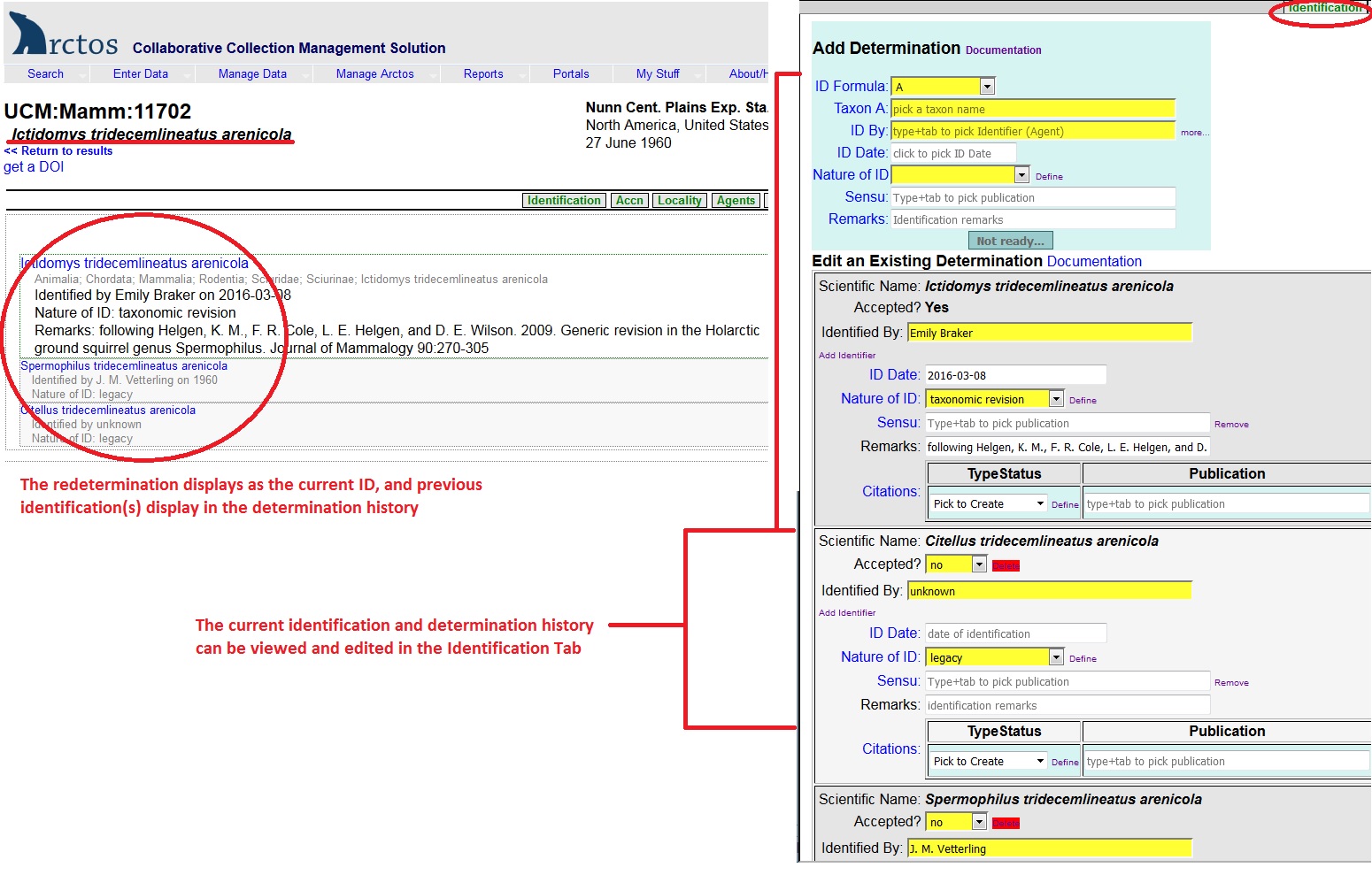
Task: Expand Accepted dropdown for Spermophilus determination
Action: pos(956,822)
